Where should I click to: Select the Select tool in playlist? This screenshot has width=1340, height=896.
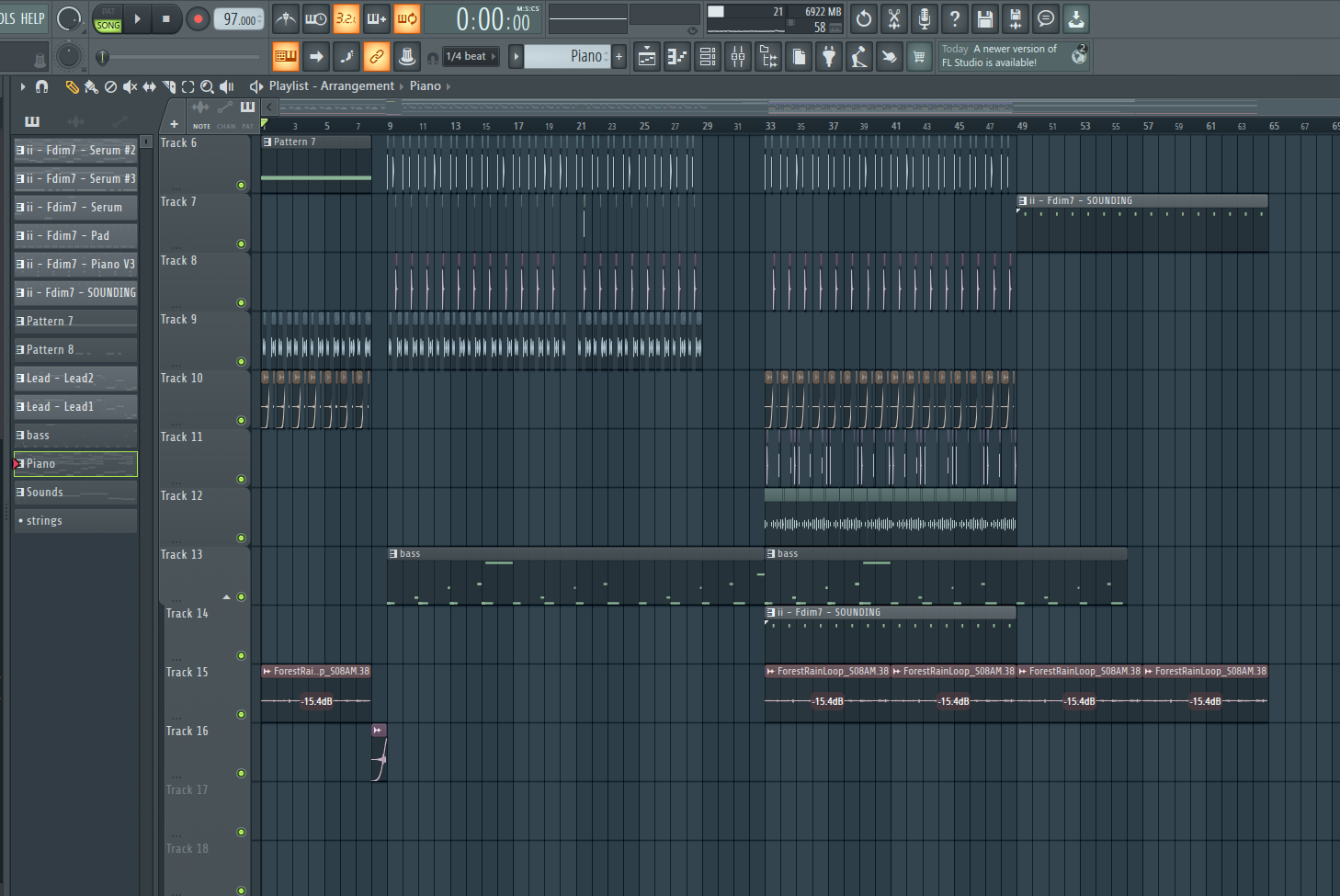point(187,86)
